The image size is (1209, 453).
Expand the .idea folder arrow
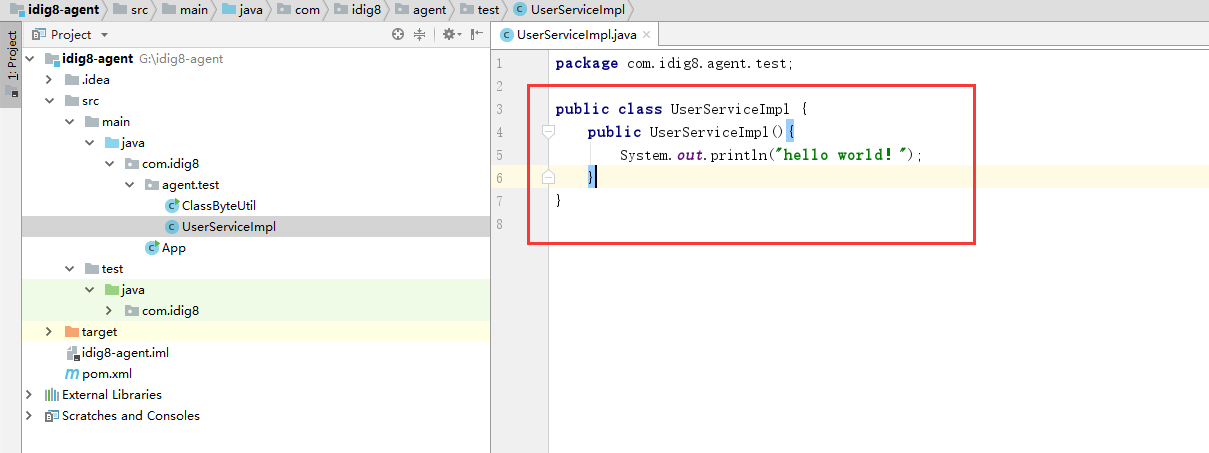tap(49, 80)
